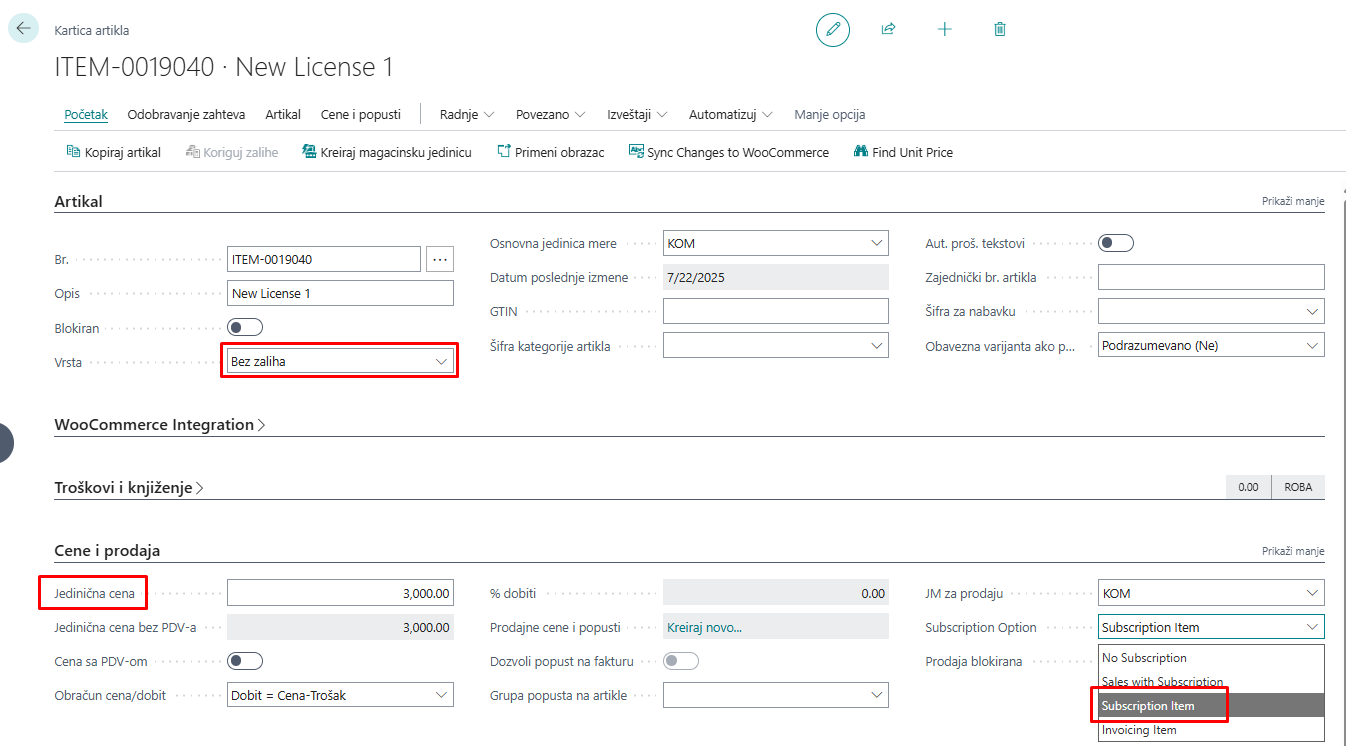Screen dimensions: 1346x746
Task: Click Kreiraj magacinsku jedinicu action
Action: [386, 153]
